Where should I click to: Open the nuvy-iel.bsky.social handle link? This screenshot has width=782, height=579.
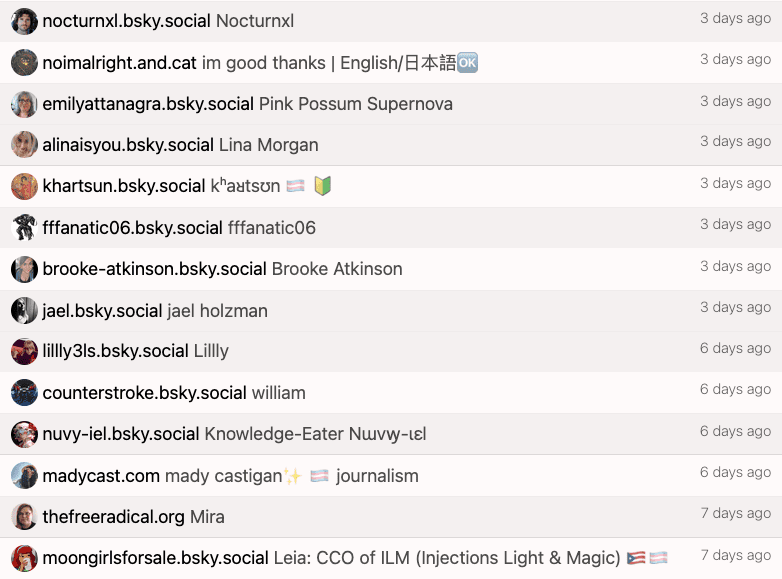(121, 434)
